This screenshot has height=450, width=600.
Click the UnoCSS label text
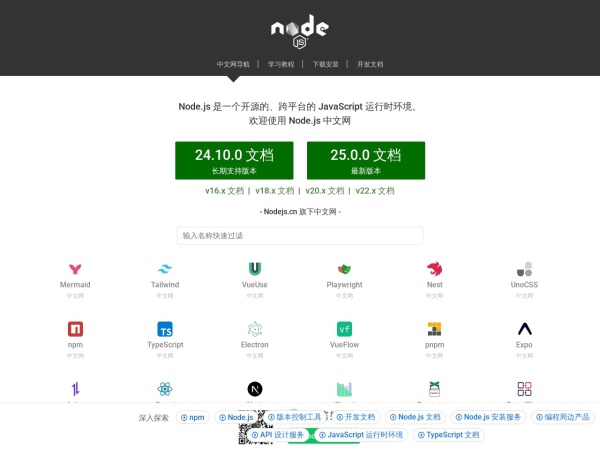[x=524, y=285]
